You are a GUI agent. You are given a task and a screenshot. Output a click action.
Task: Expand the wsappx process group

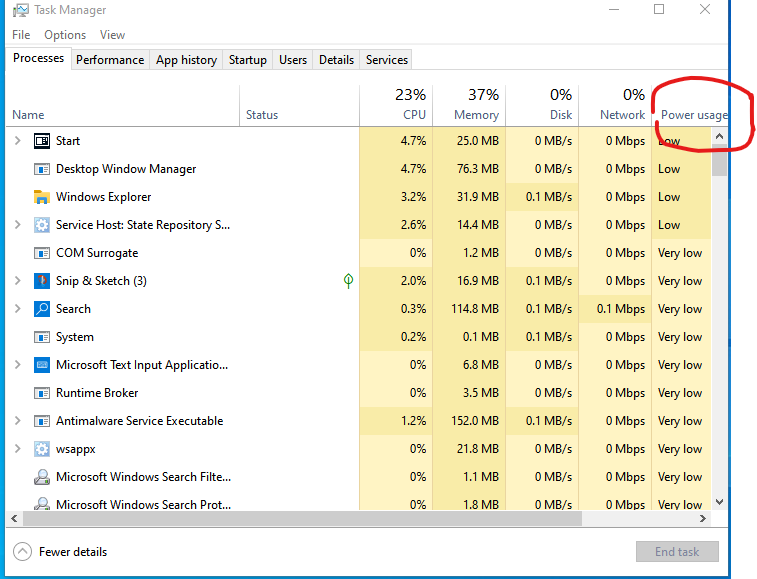point(18,449)
